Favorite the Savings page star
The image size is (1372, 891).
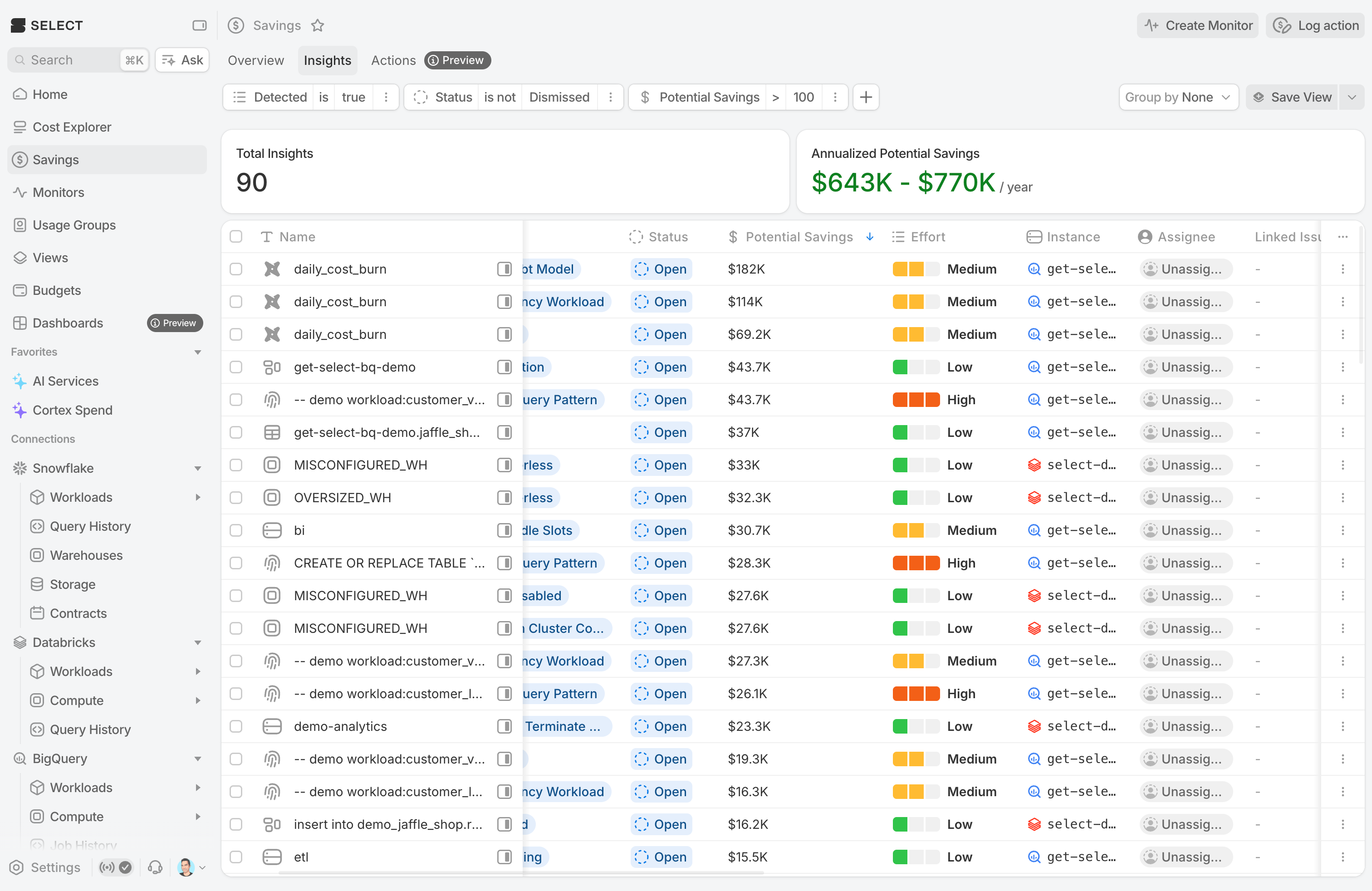pyautogui.click(x=318, y=25)
